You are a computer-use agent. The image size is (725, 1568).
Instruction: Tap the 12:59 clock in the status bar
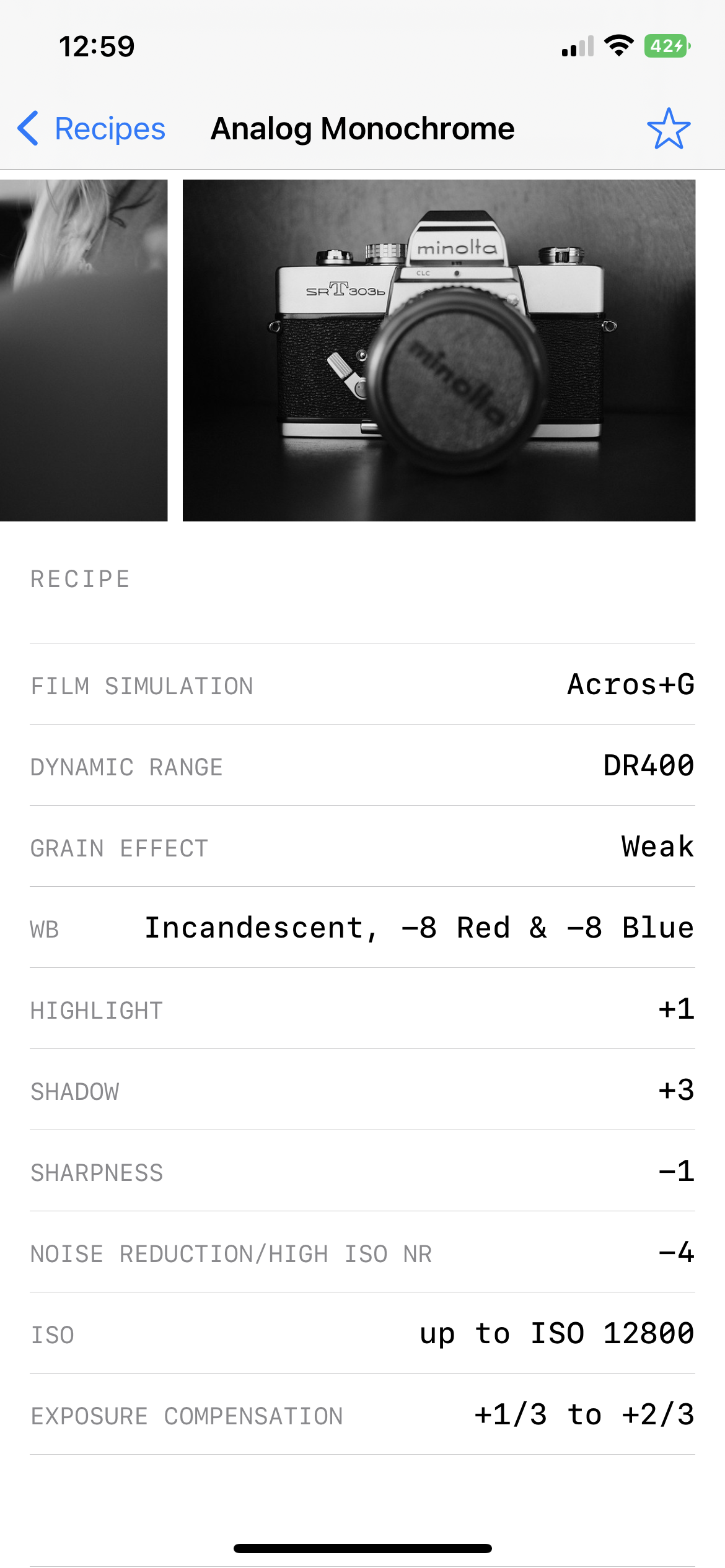[97, 46]
